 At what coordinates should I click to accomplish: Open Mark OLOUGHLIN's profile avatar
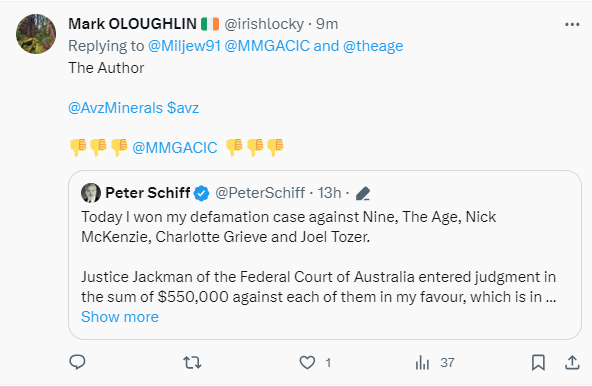pyautogui.click(x=36, y=34)
